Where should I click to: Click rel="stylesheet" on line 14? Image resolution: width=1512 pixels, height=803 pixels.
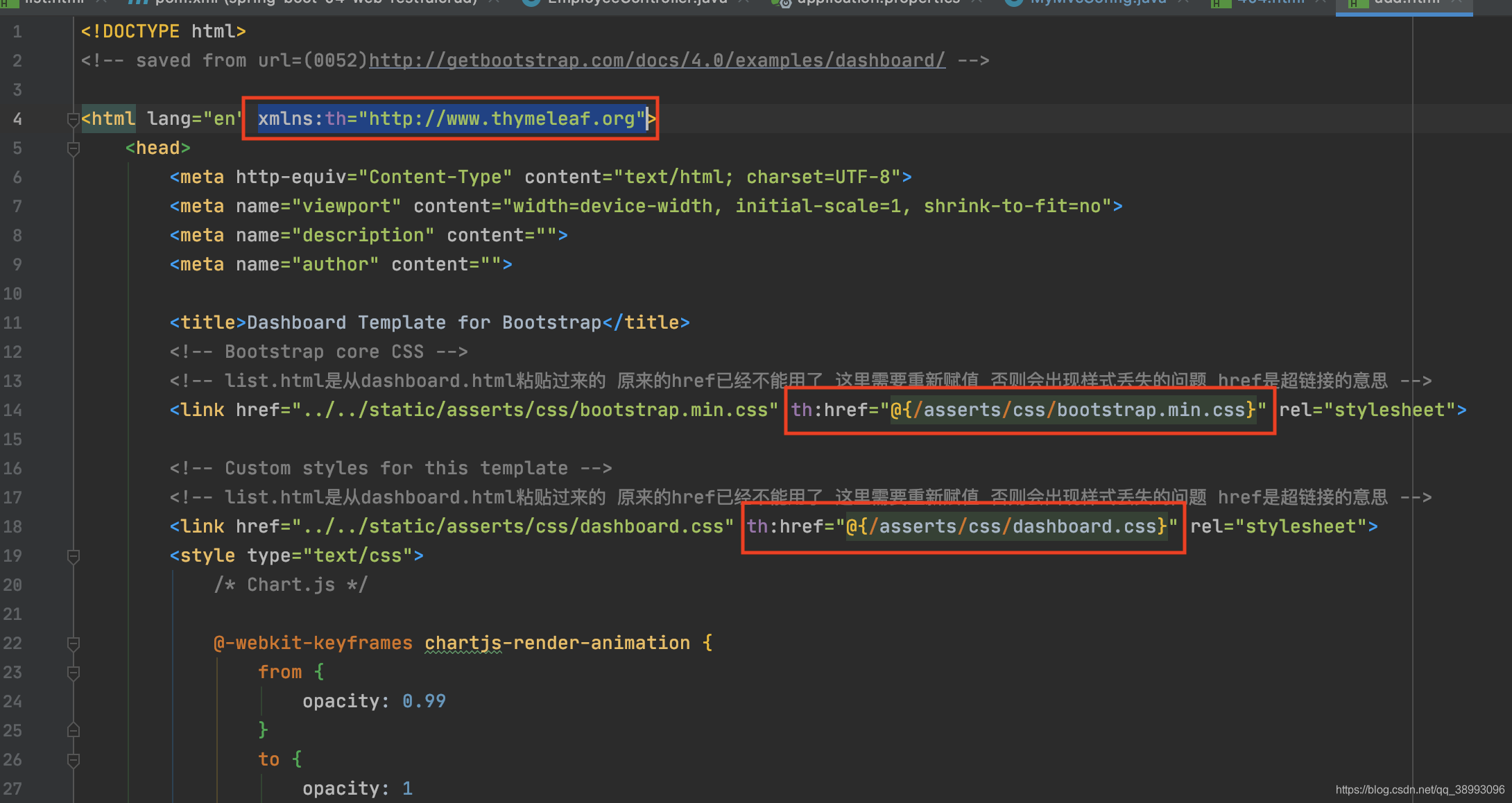pos(1367,411)
